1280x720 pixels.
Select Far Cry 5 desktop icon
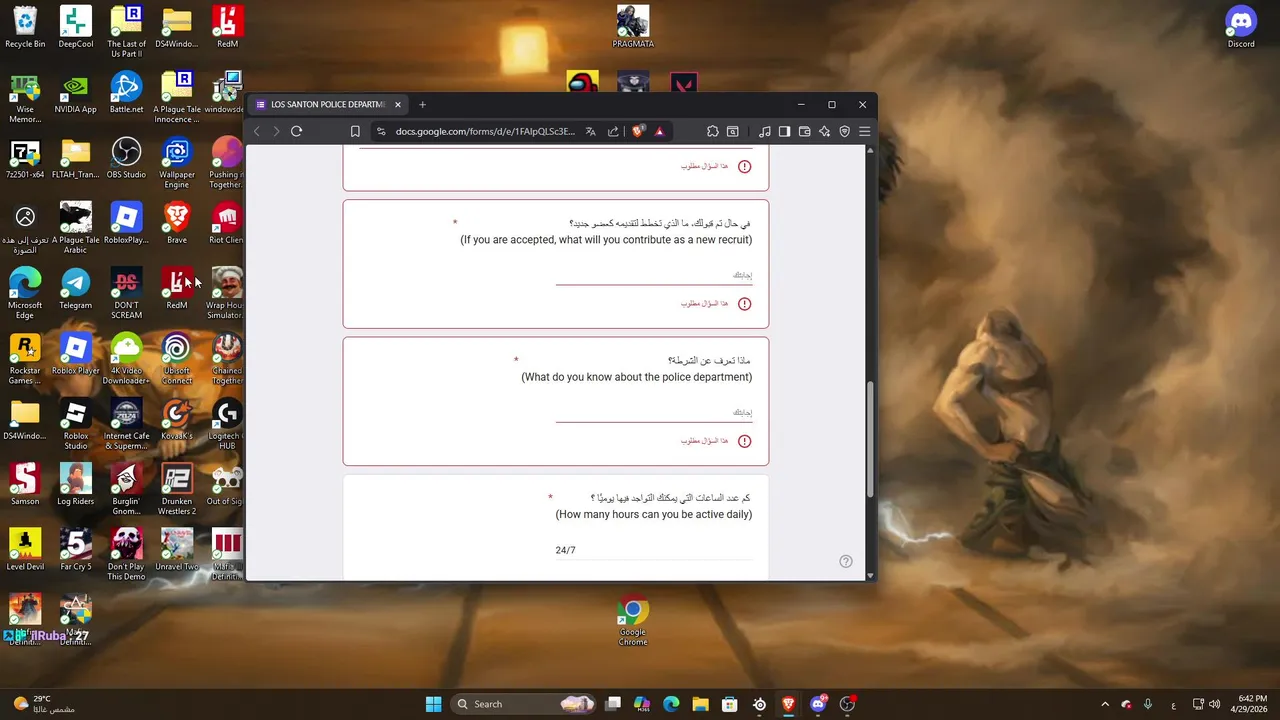[x=76, y=550]
